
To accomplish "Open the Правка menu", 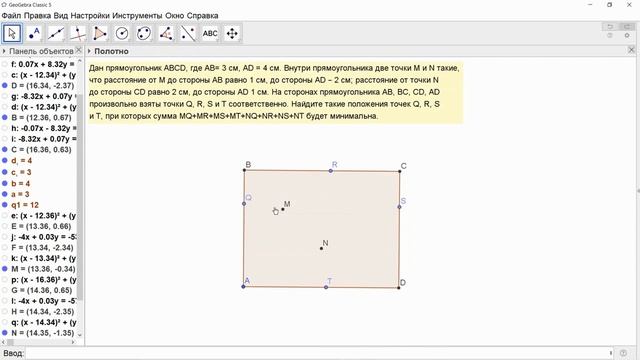I will tap(37, 16).
